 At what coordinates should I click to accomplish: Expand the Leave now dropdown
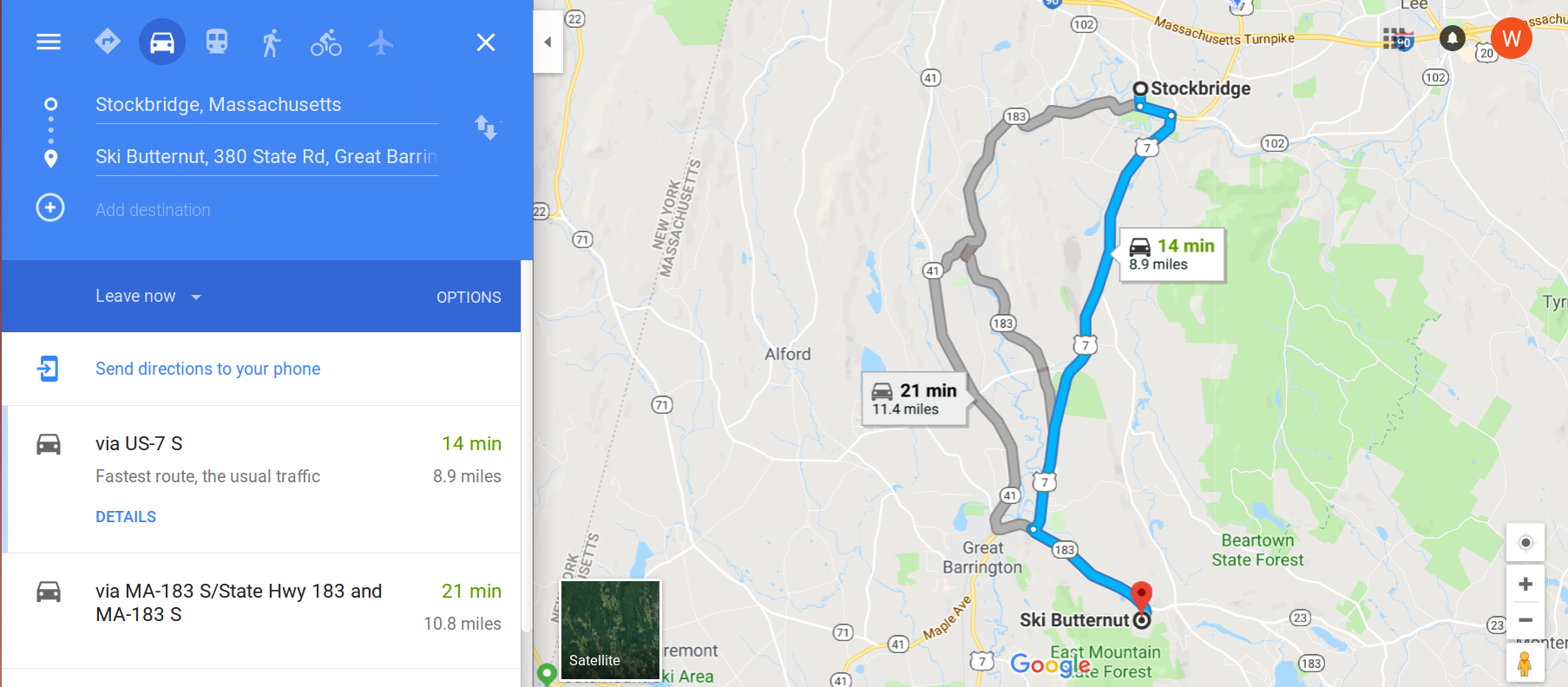[x=148, y=297]
